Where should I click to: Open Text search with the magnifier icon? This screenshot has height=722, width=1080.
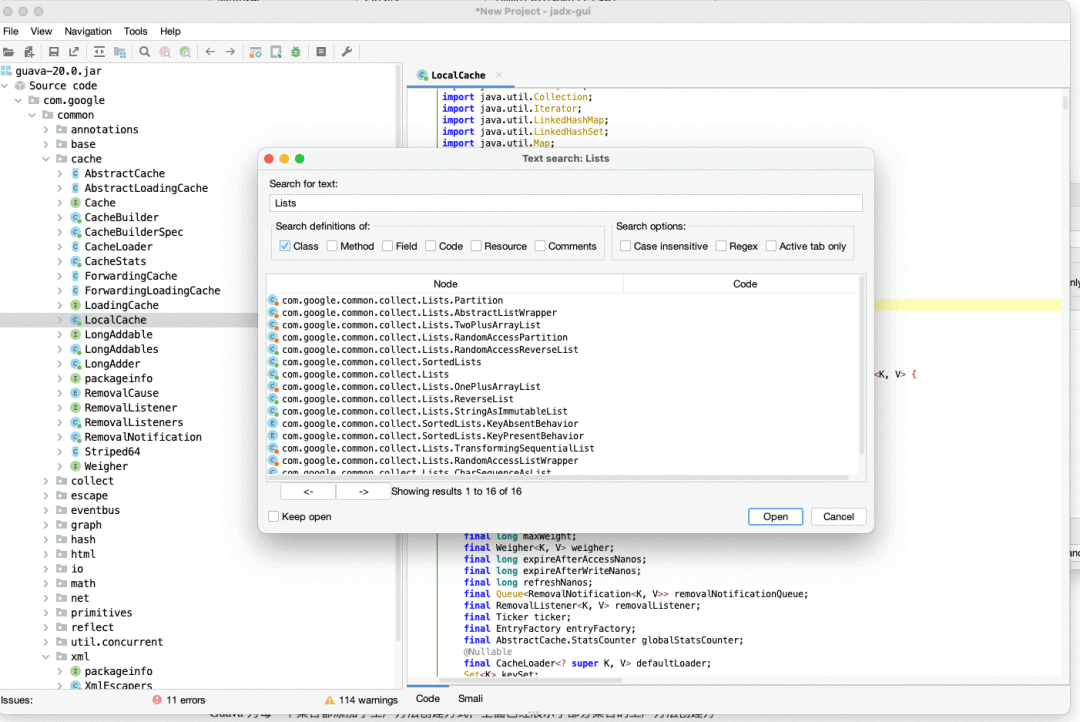(x=145, y=52)
